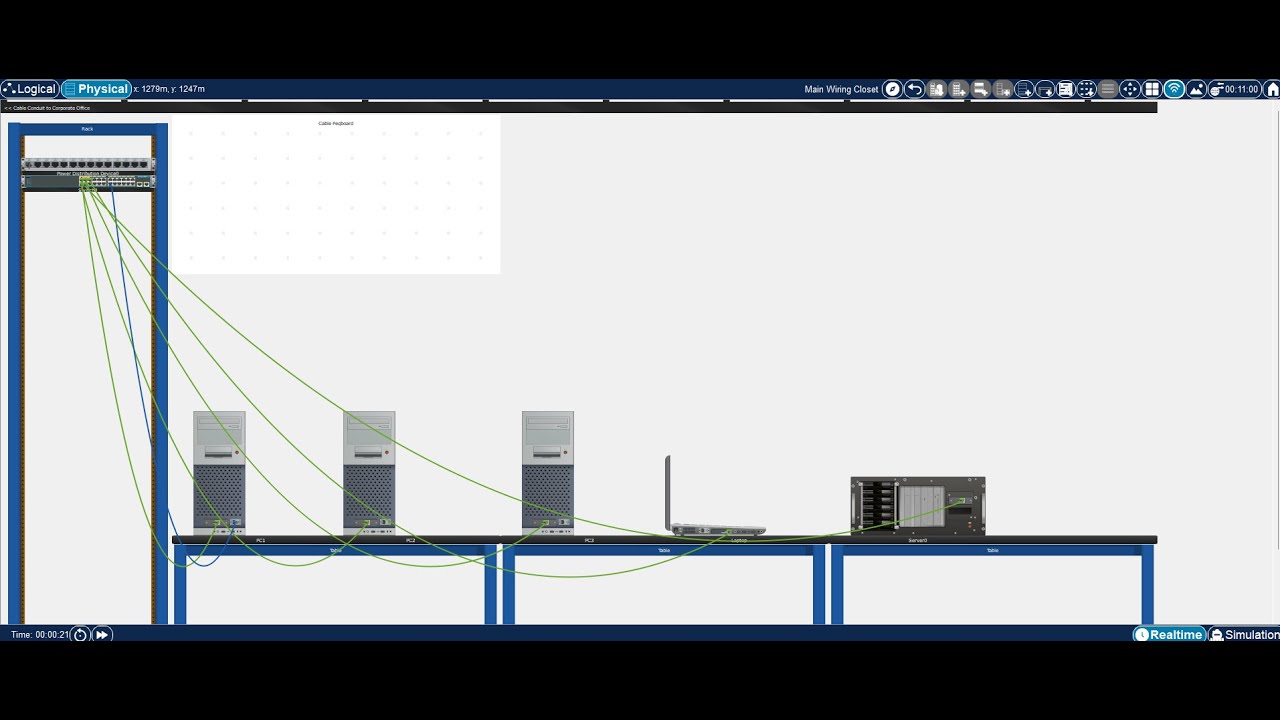Select the Laptop device on the table
The width and height of the screenshot is (1280, 720).
point(715,497)
